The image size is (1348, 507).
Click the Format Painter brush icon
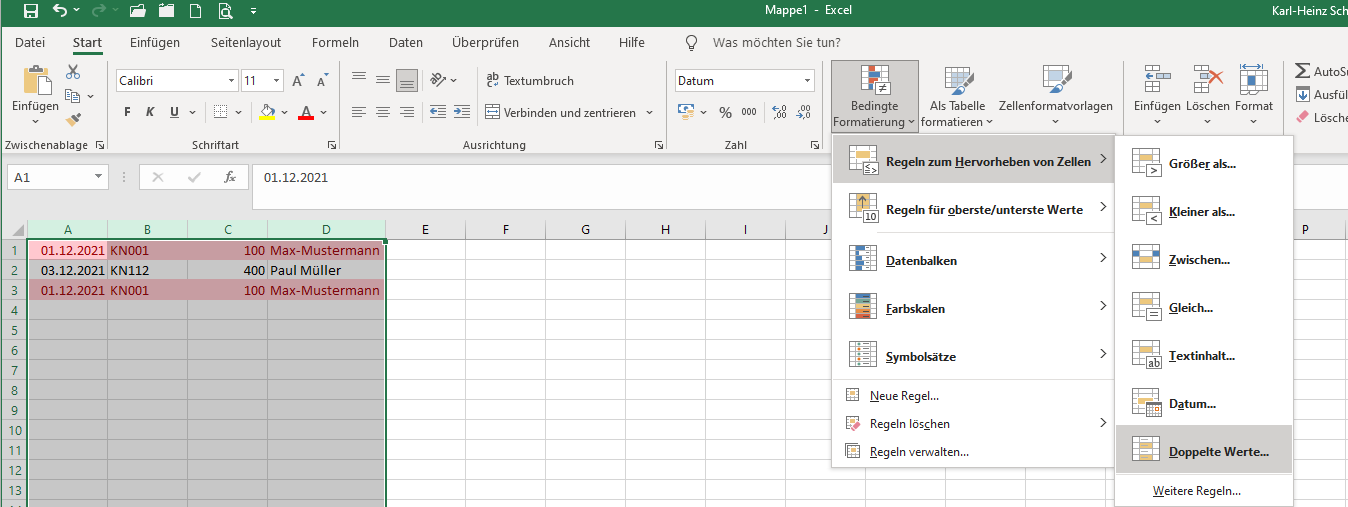pyautogui.click(x=73, y=120)
